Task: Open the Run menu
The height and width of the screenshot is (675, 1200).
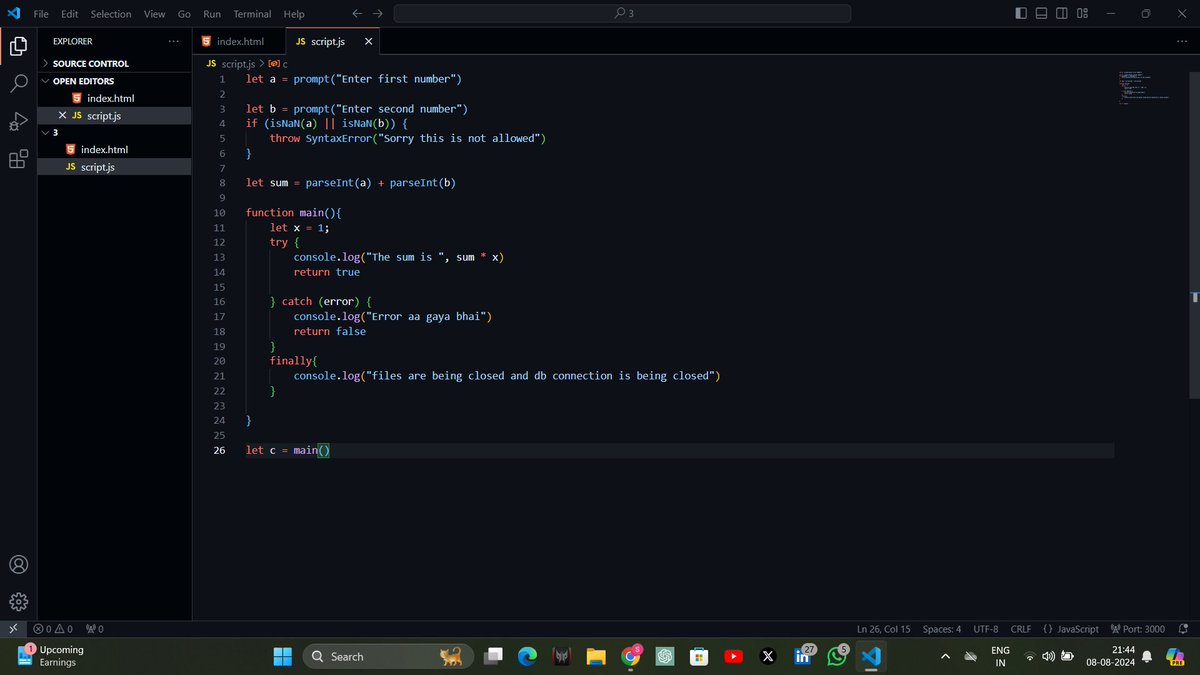Action: 212,14
